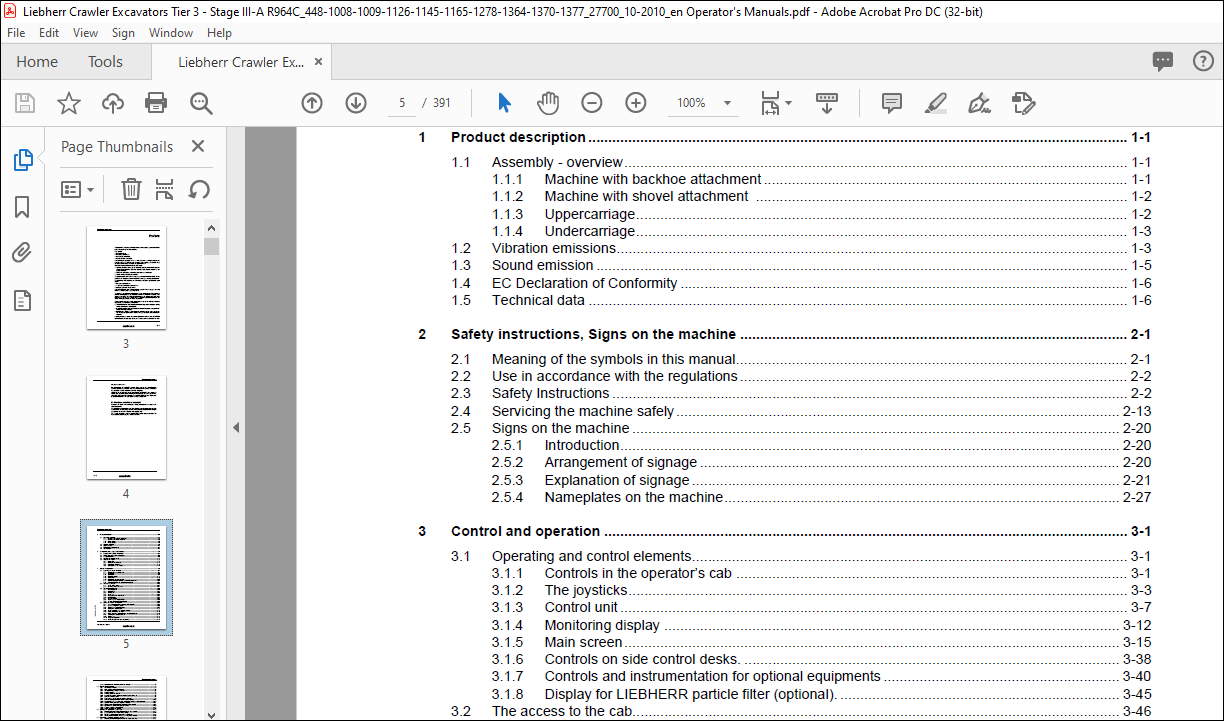Image resolution: width=1224 pixels, height=721 pixels.
Task: Click the Save file icon
Action: tap(25, 103)
